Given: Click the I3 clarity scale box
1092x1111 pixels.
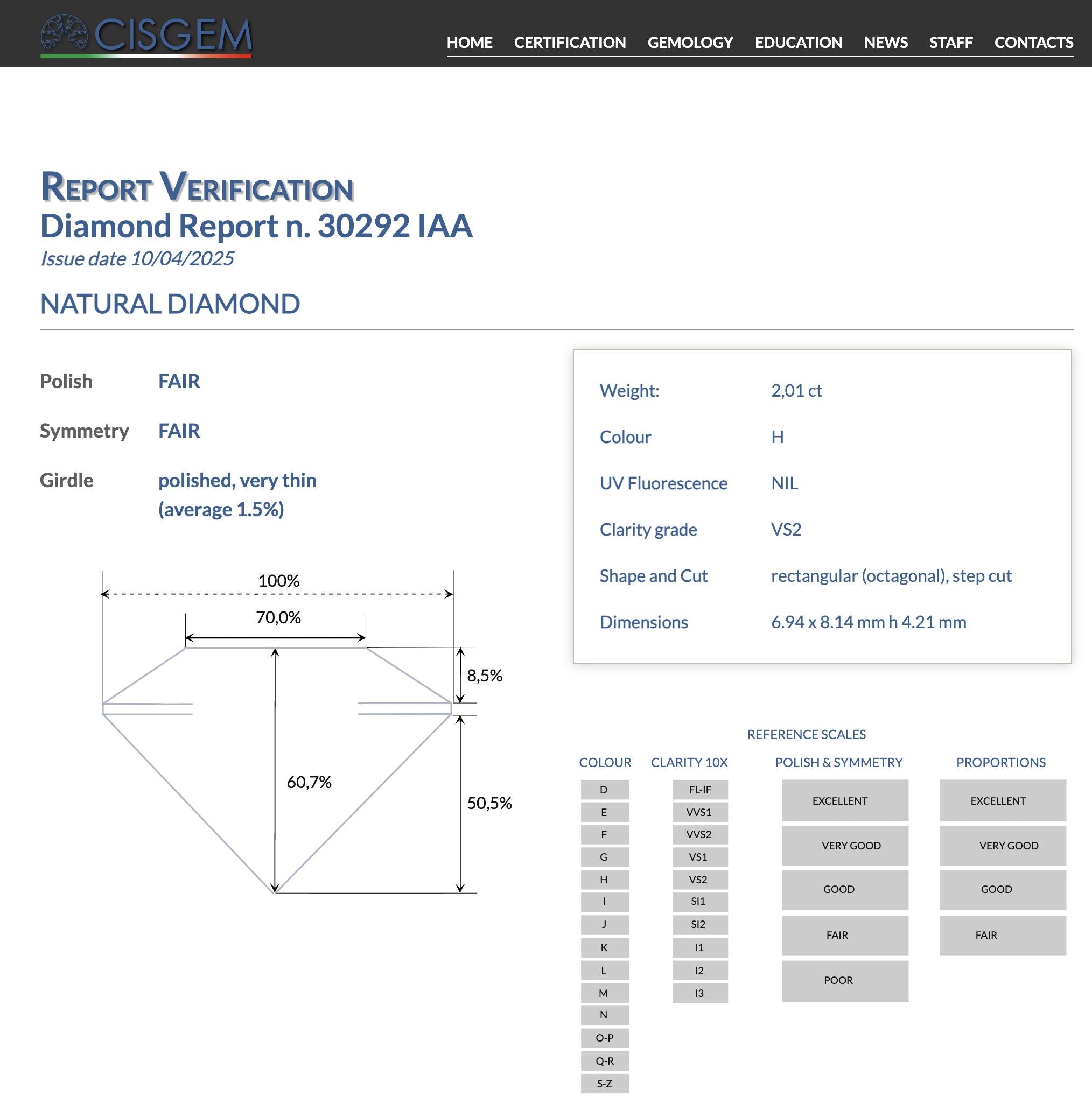Looking at the screenshot, I should (x=699, y=993).
